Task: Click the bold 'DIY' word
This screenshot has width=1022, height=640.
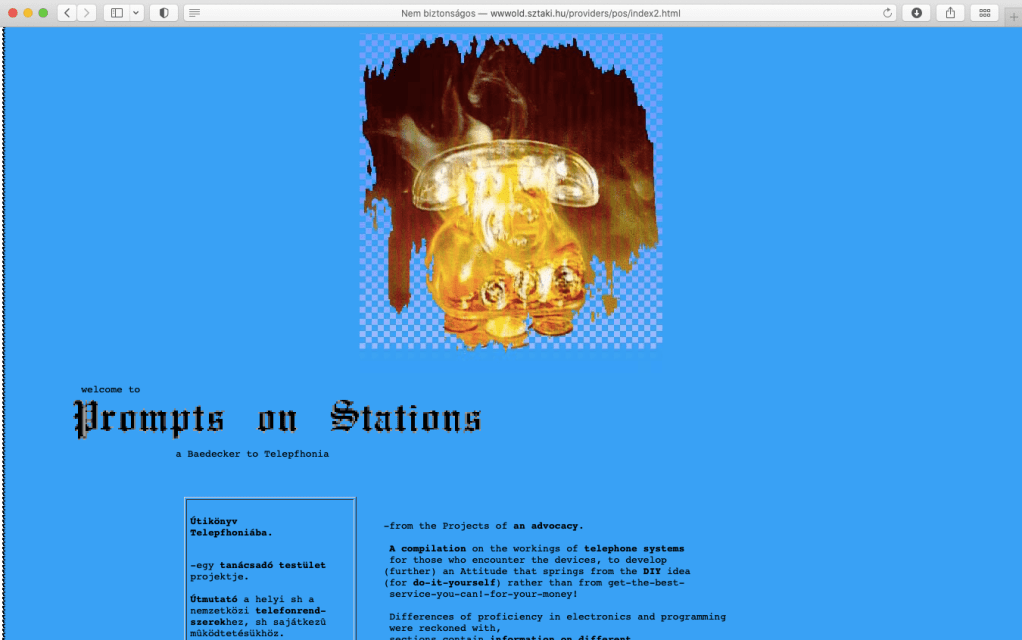Action: [x=652, y=572]
